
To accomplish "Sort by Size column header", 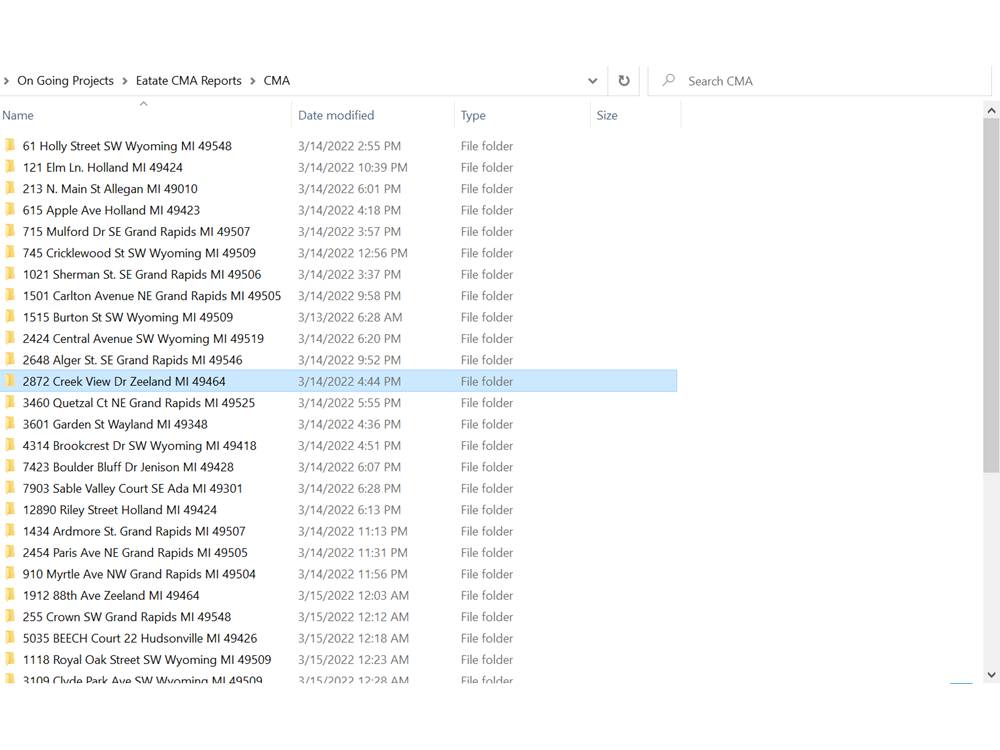I will (x=607, y=115).
